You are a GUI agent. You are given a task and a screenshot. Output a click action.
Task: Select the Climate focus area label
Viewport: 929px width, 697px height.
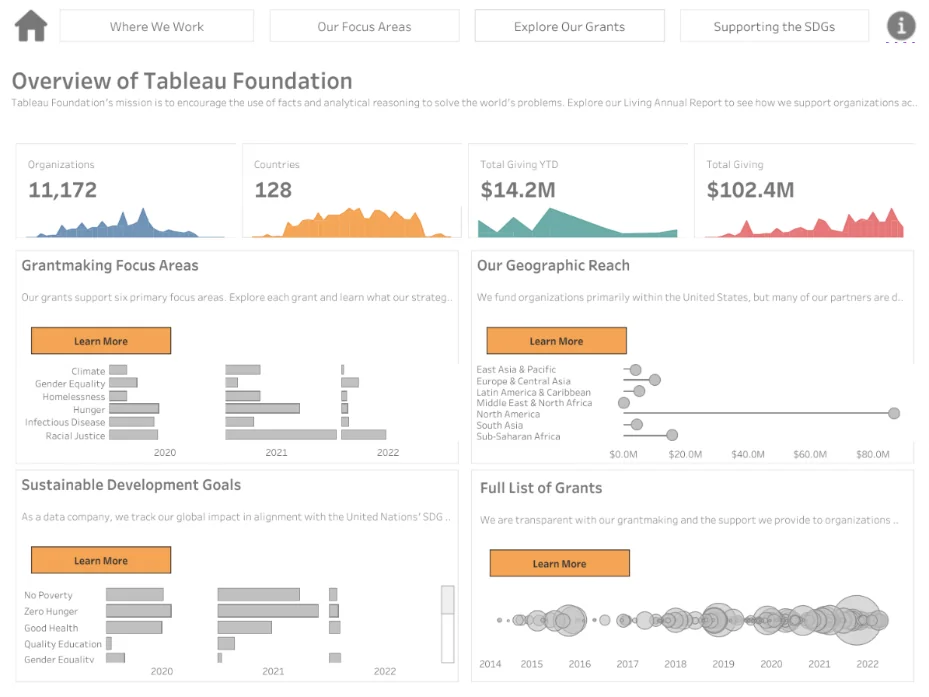(88, 371)
